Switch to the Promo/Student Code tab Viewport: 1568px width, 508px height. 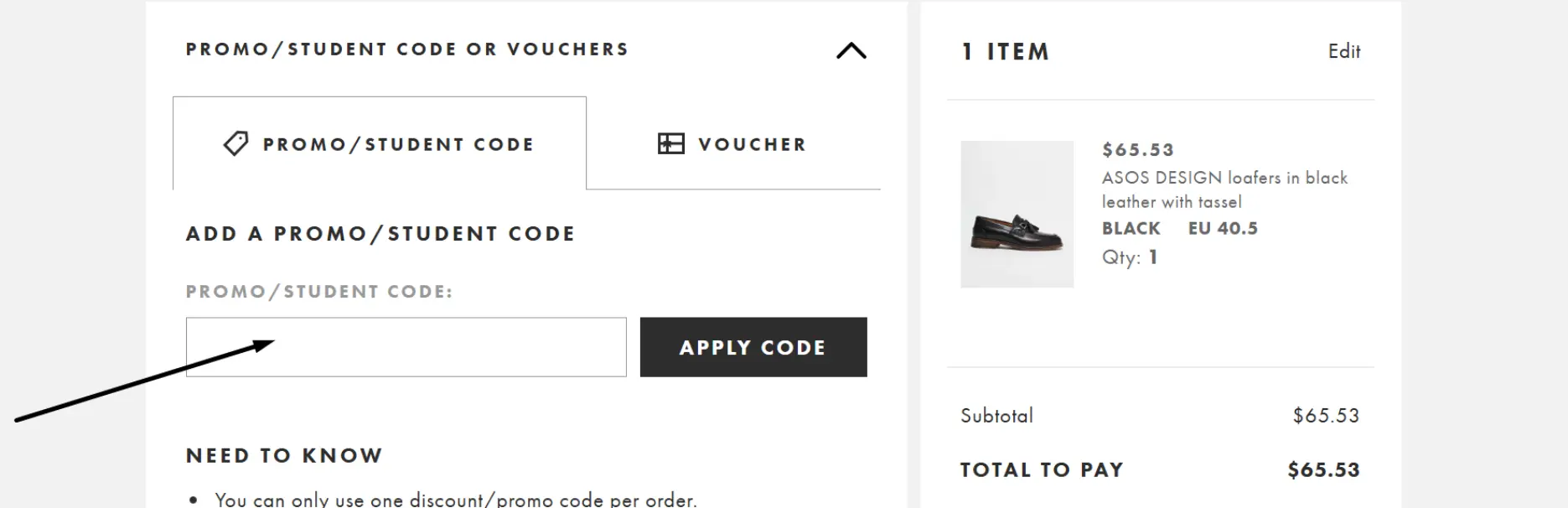point(380,143)
